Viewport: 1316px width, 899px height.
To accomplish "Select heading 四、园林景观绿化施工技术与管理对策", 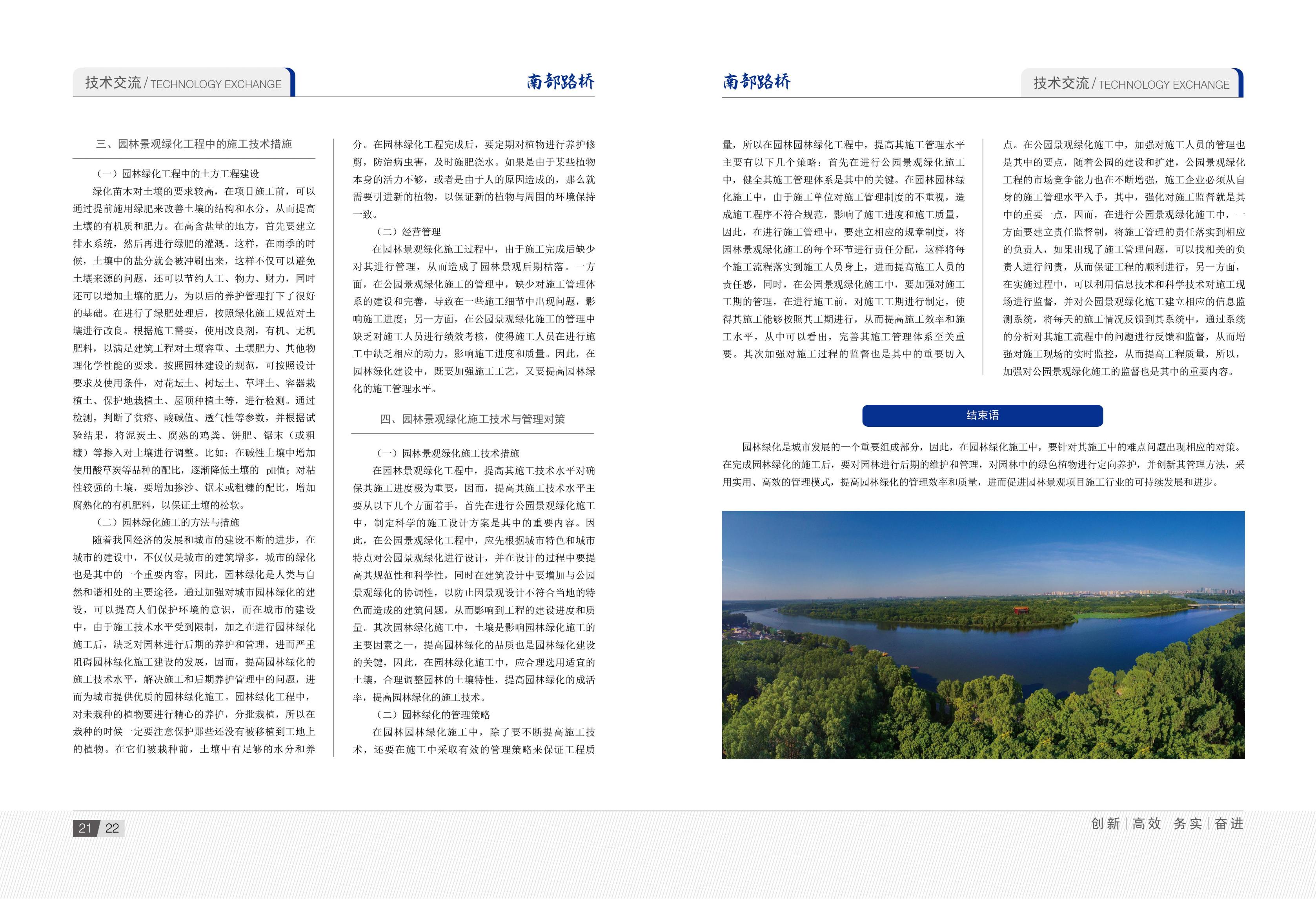I will tap(472, 419).
